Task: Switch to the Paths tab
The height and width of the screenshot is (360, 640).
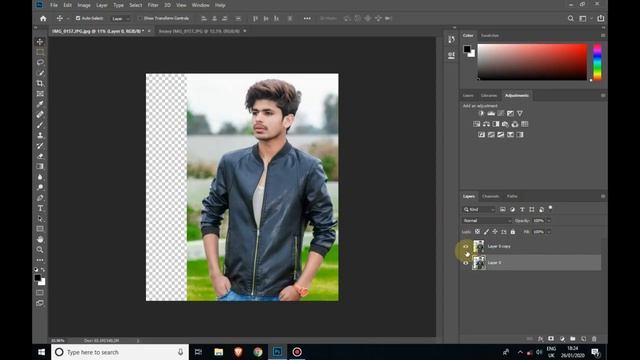Action: pos(512,196)
